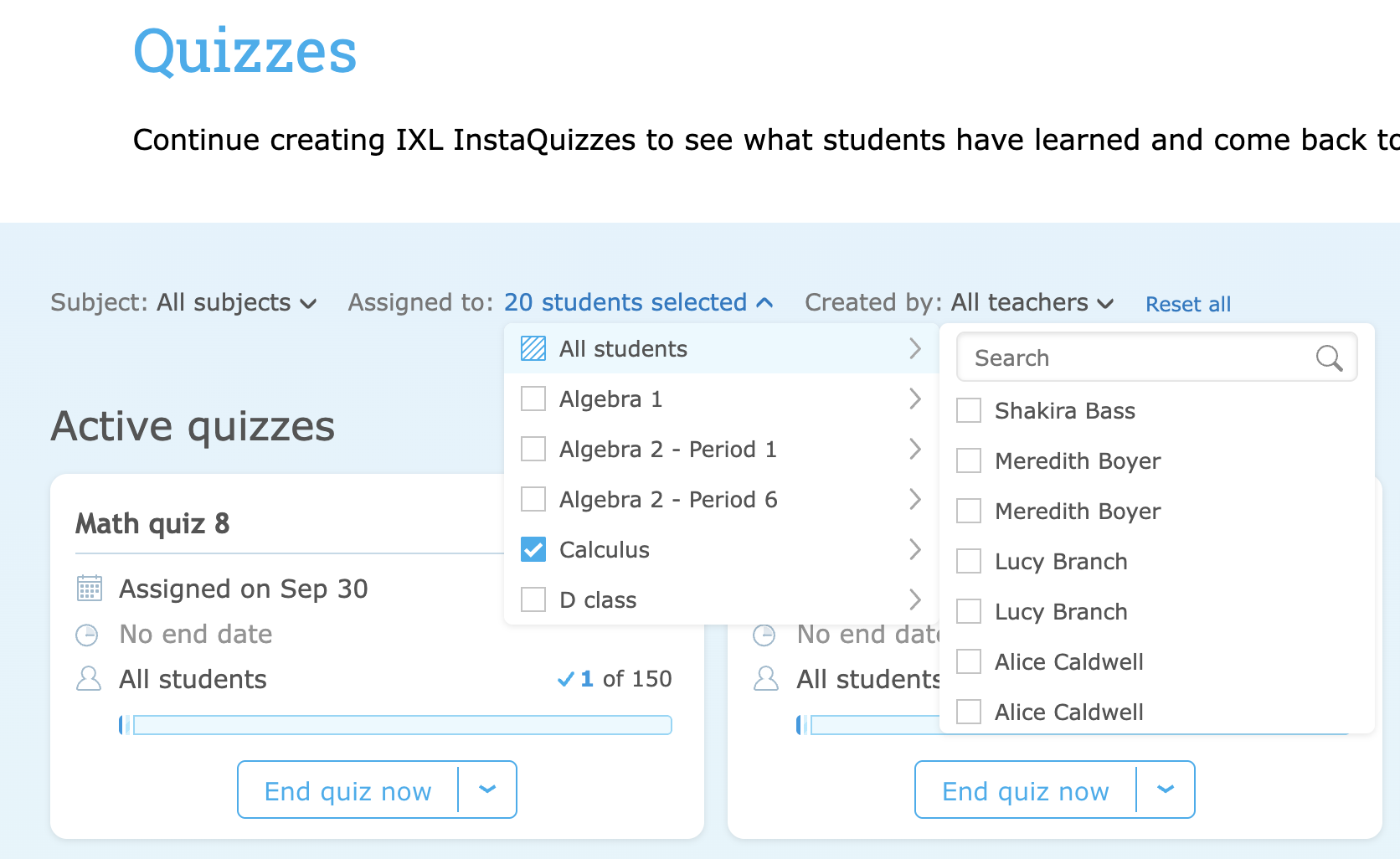
Task: Click the clock icon next to No end date
Action: click(x=88, y=634)
